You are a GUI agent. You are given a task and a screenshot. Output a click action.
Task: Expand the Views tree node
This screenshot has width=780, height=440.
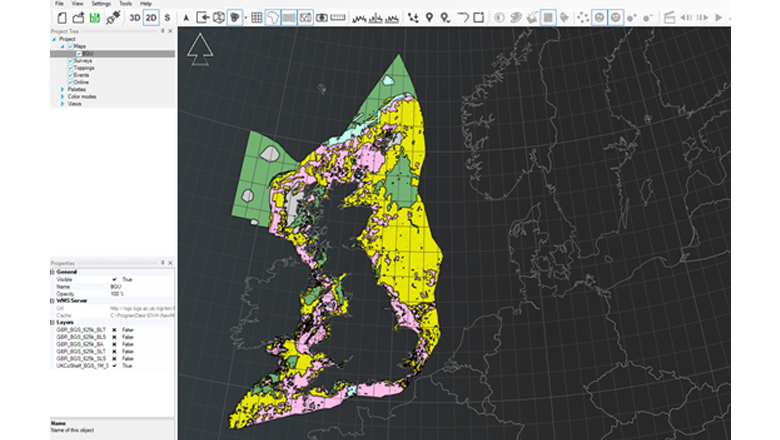pyautogui.click(x=62, y=104)
